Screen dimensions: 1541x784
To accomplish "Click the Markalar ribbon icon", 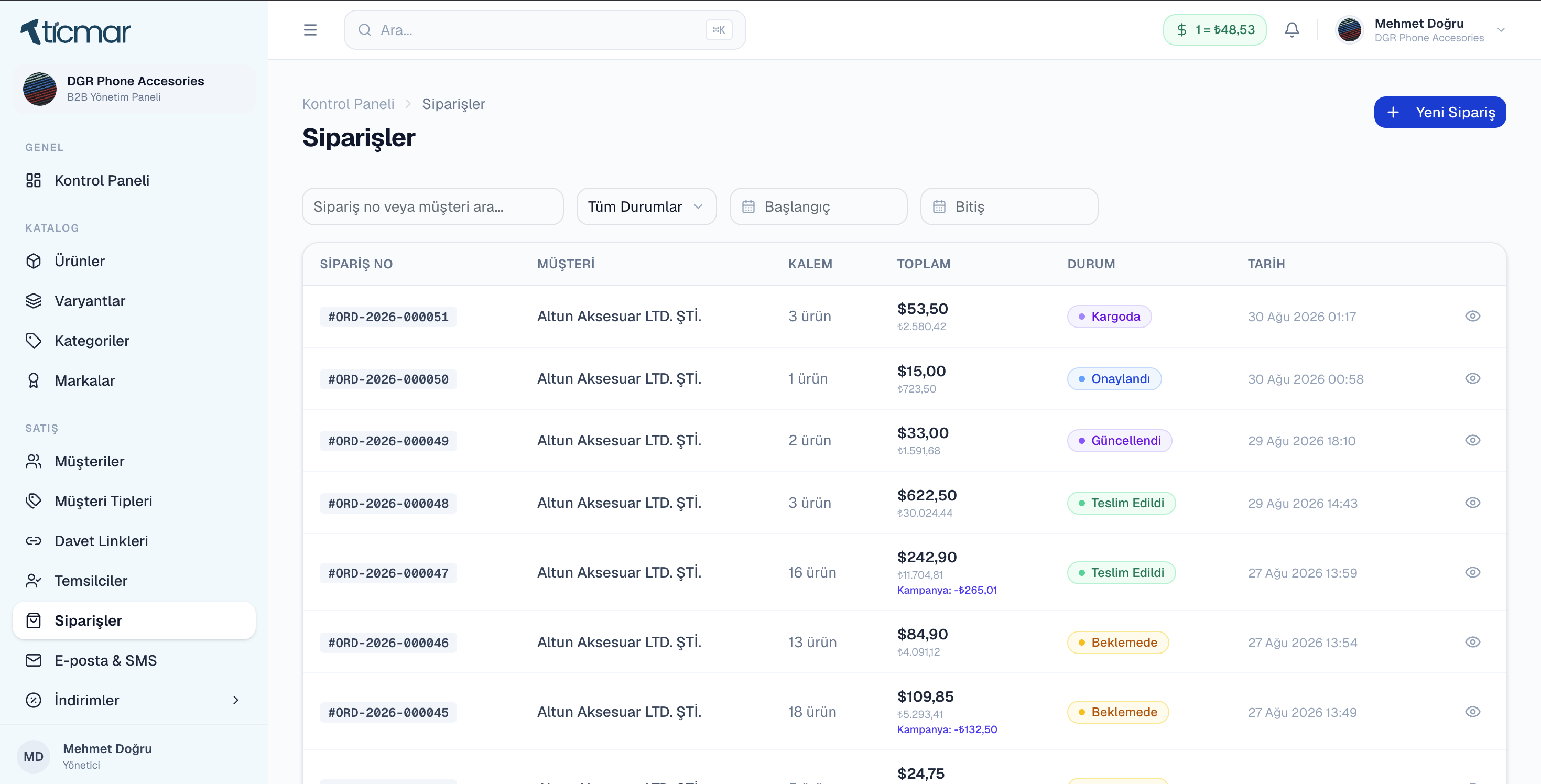I will 34,381.
